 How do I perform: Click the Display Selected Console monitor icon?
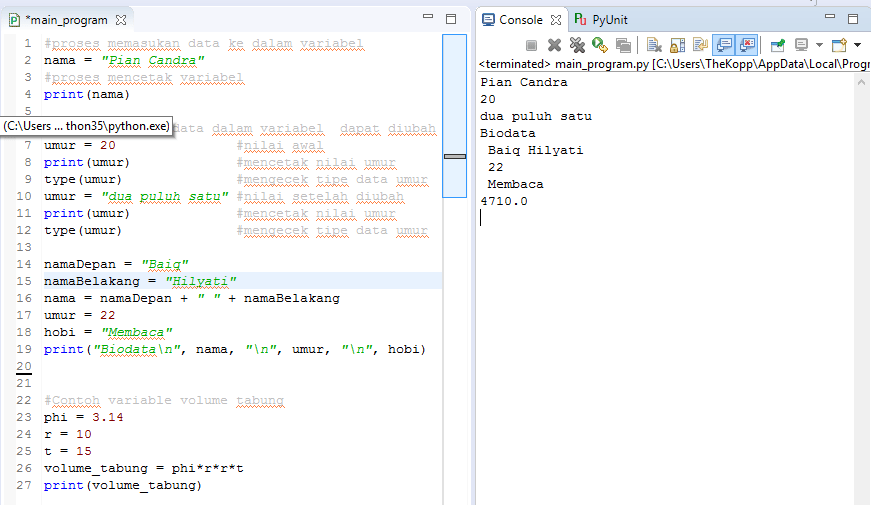801,45
